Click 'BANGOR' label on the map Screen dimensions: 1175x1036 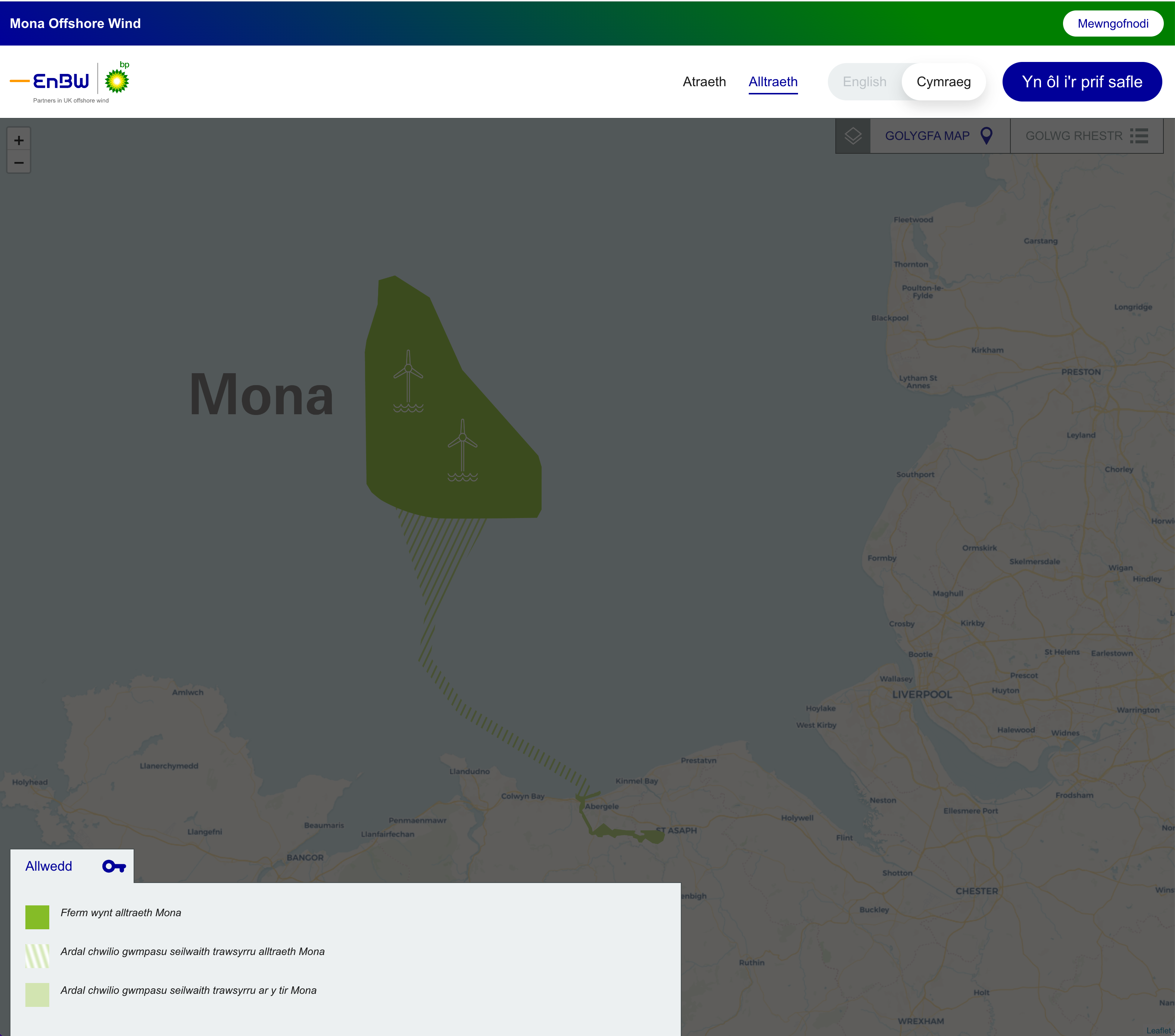305,857
